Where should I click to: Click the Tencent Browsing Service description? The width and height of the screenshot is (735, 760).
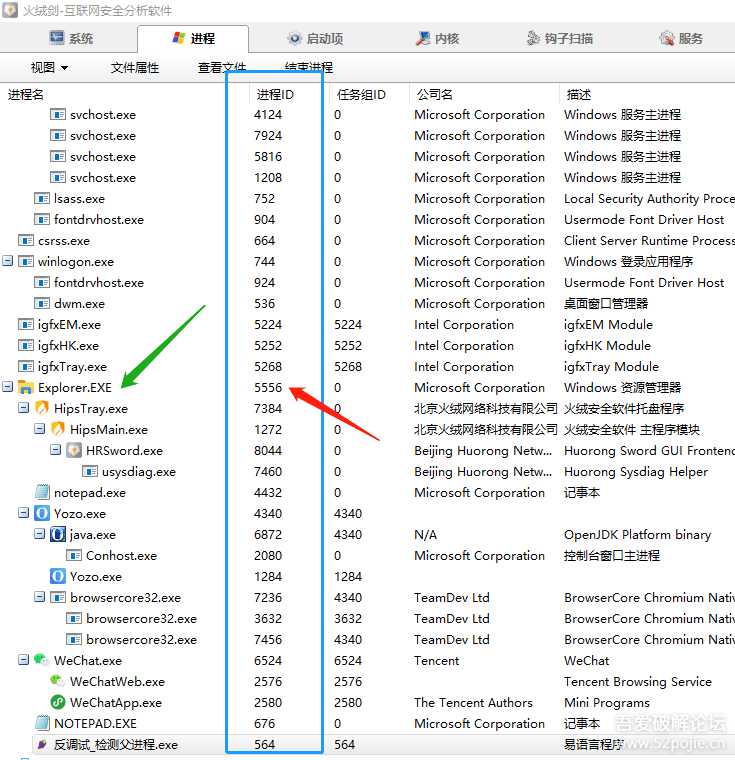pos(638,681)
